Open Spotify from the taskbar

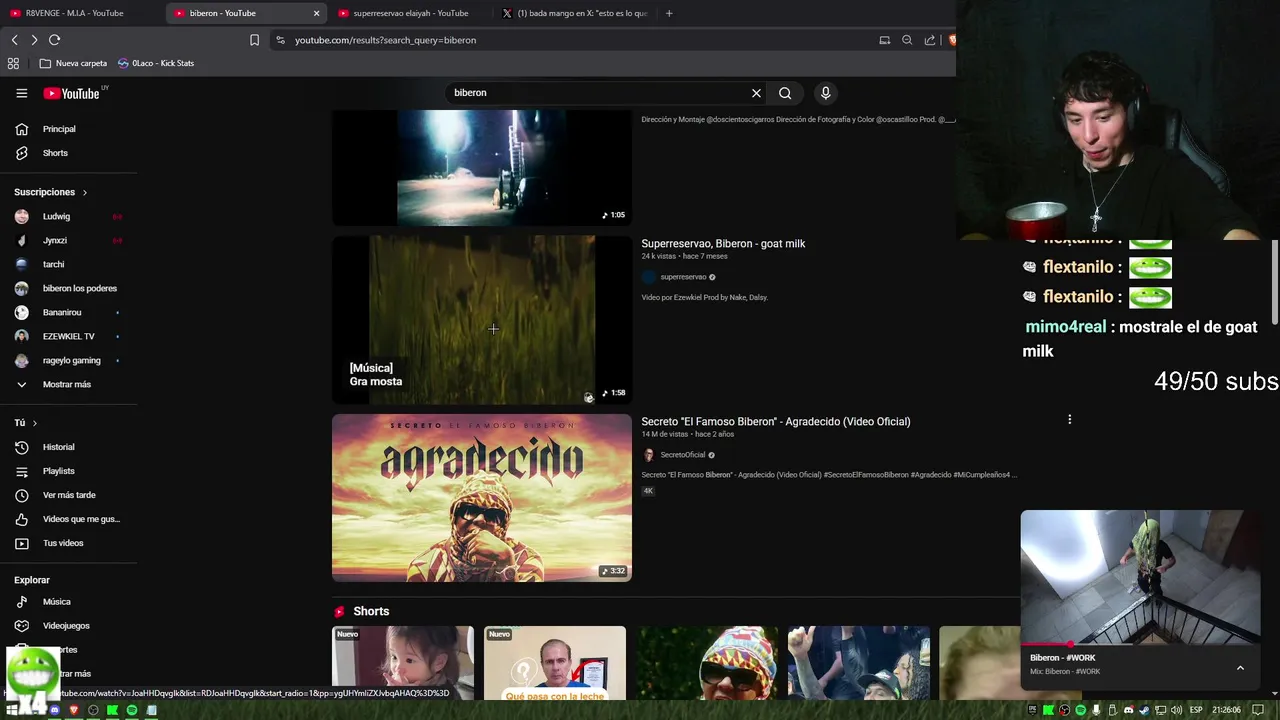tap(131, 710)
